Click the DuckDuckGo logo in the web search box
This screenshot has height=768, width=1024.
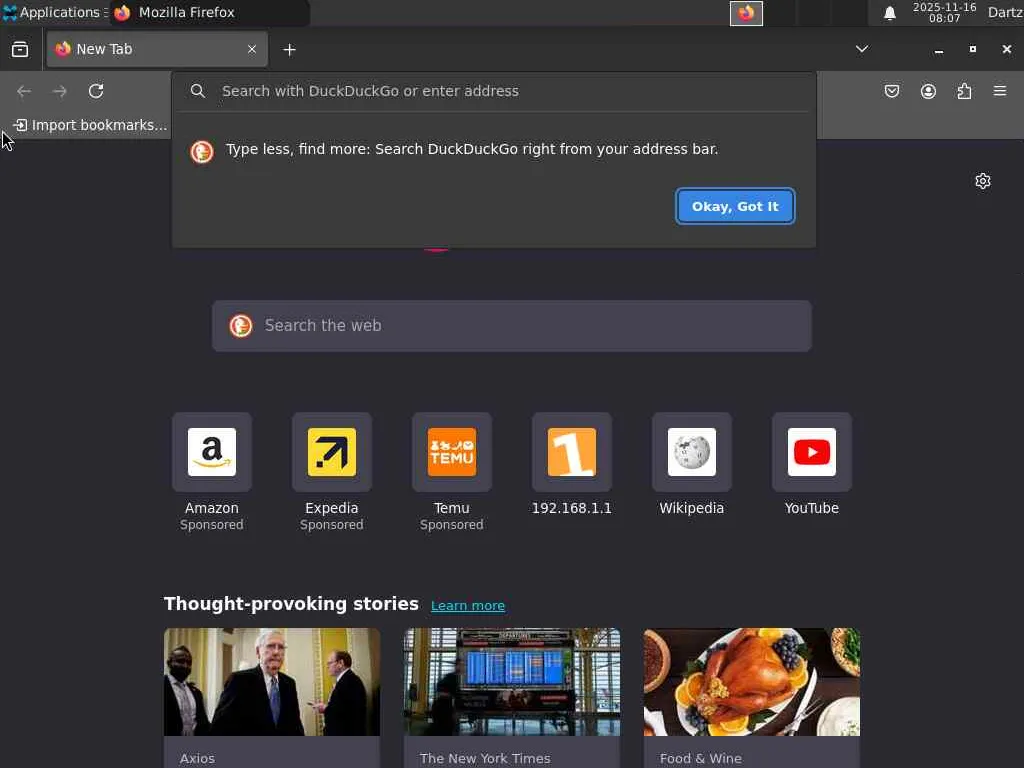coord(241,326)
